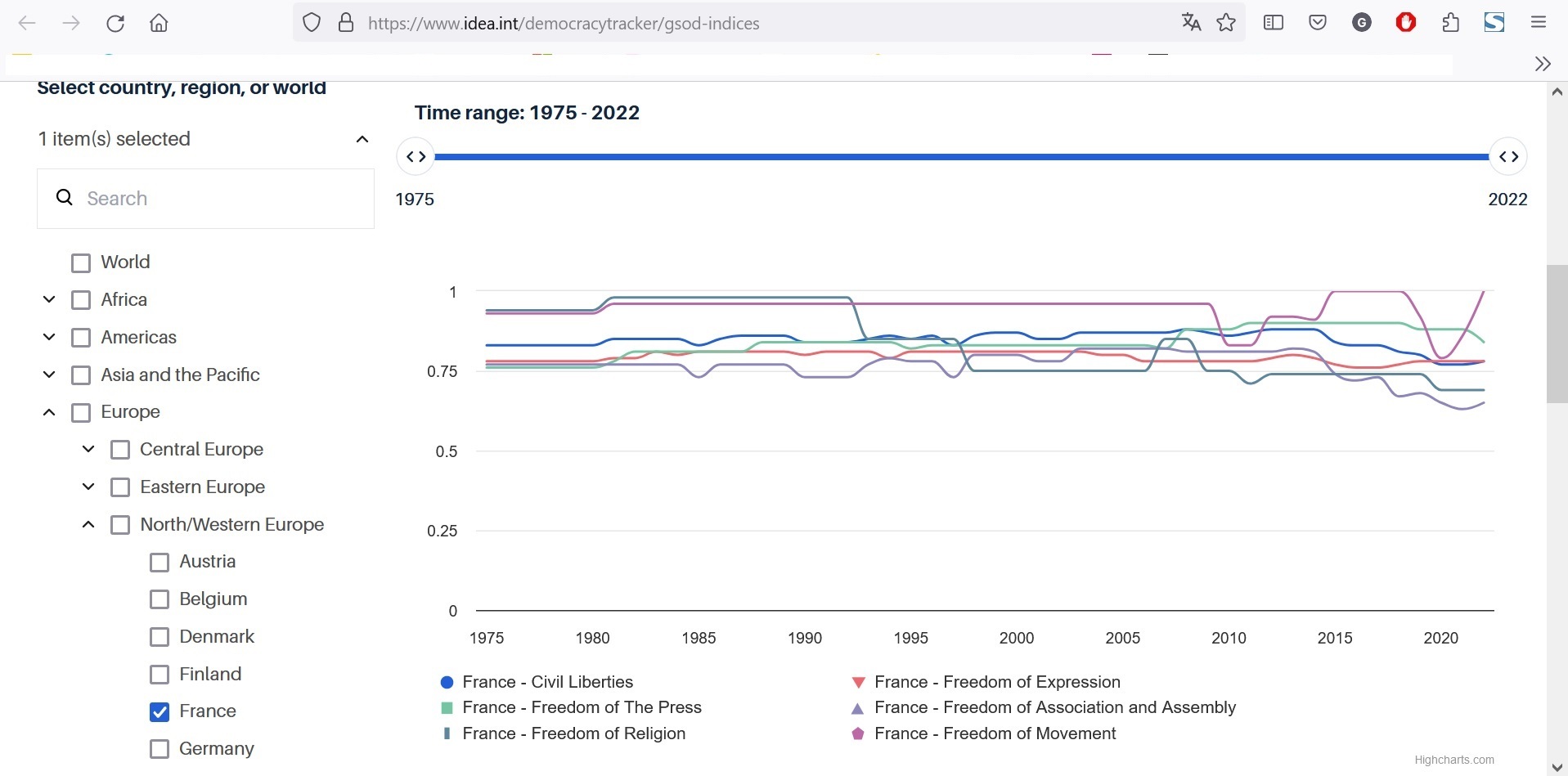
Task: Click the blue S extension icon
Action: (x=1494, y=23)
